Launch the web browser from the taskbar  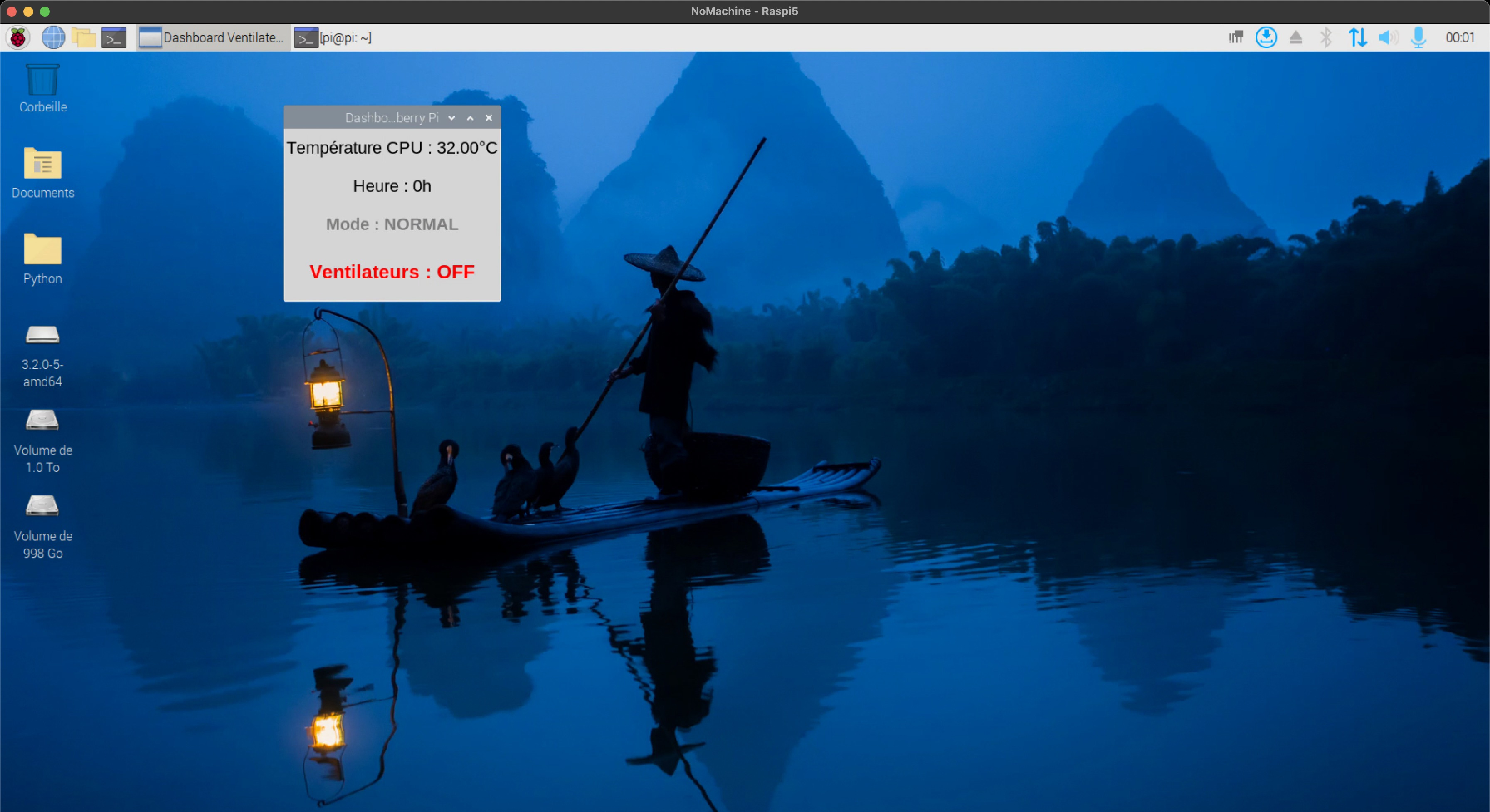point(53,37)
